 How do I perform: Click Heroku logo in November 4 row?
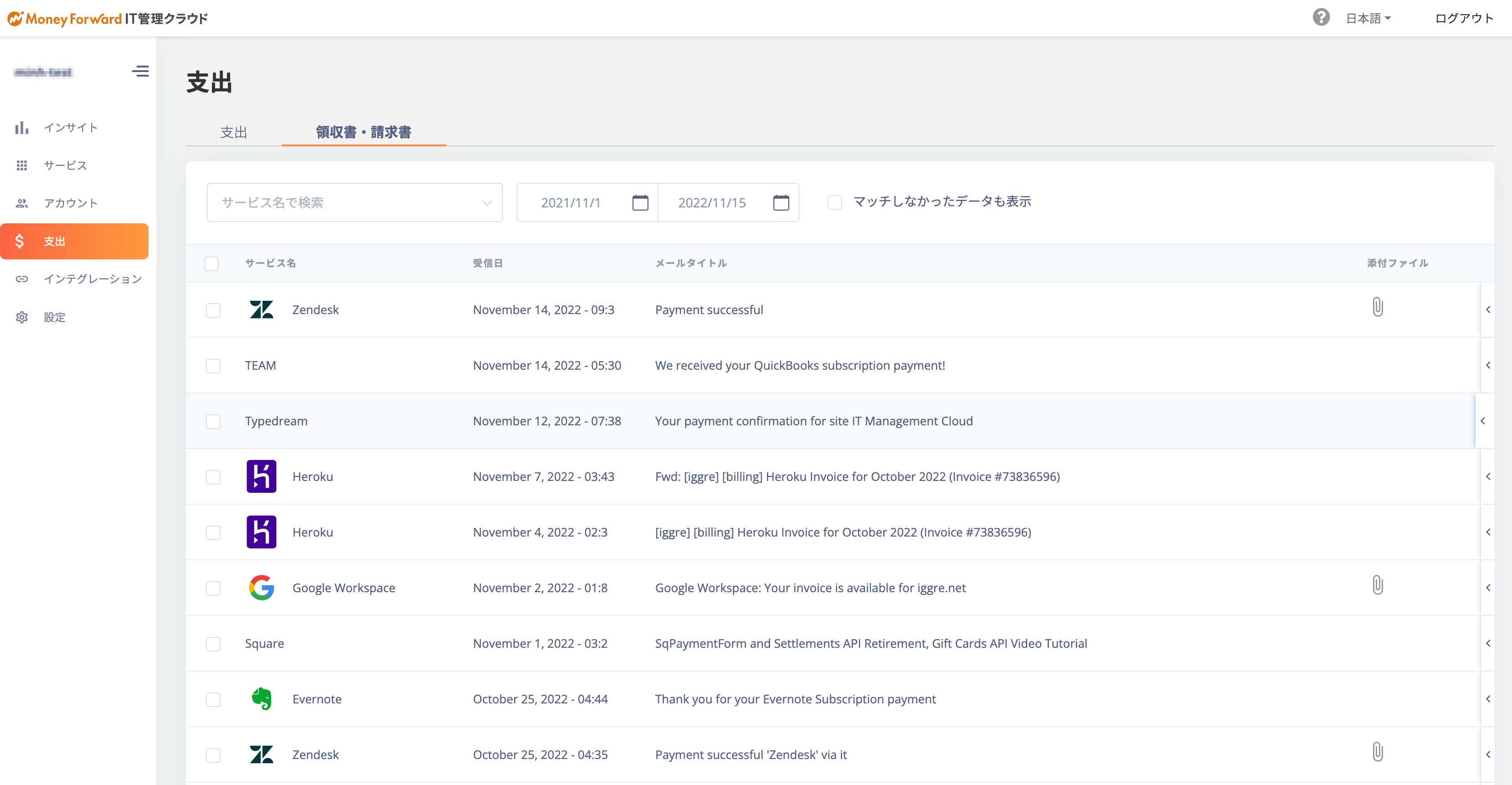pos(261,532)
